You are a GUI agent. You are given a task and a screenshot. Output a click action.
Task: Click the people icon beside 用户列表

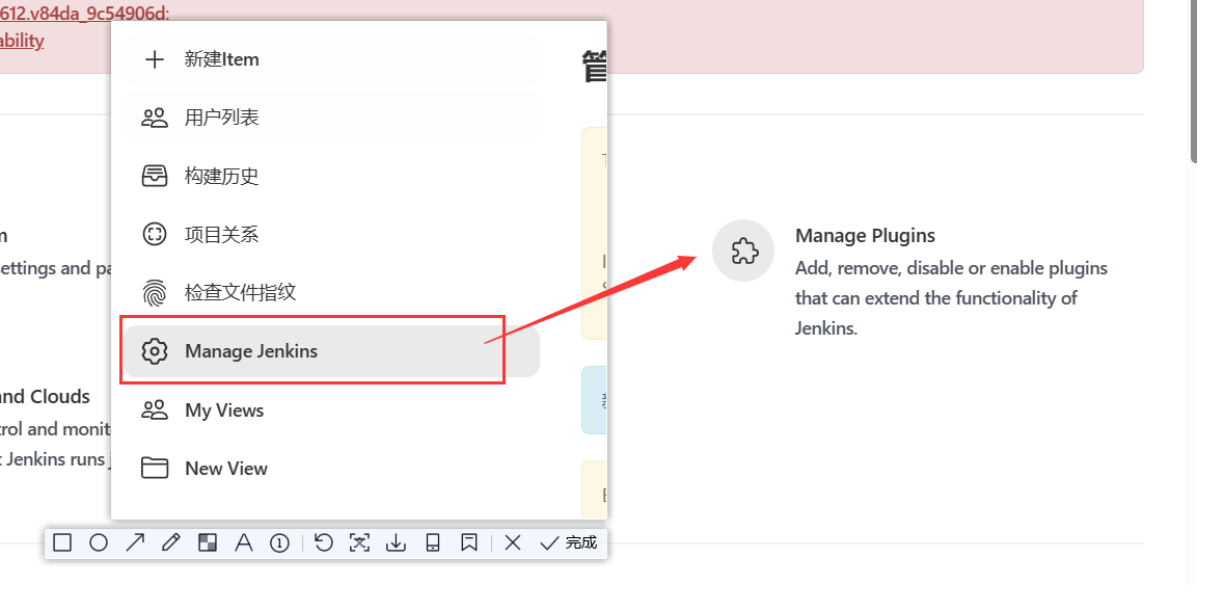pos(154,117)
